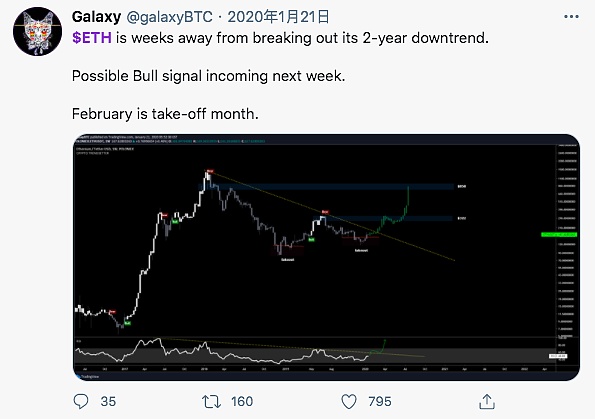This screenshot has height=419, width=595.
Task: Click the $ETH cashtag link
Action: 92,38
